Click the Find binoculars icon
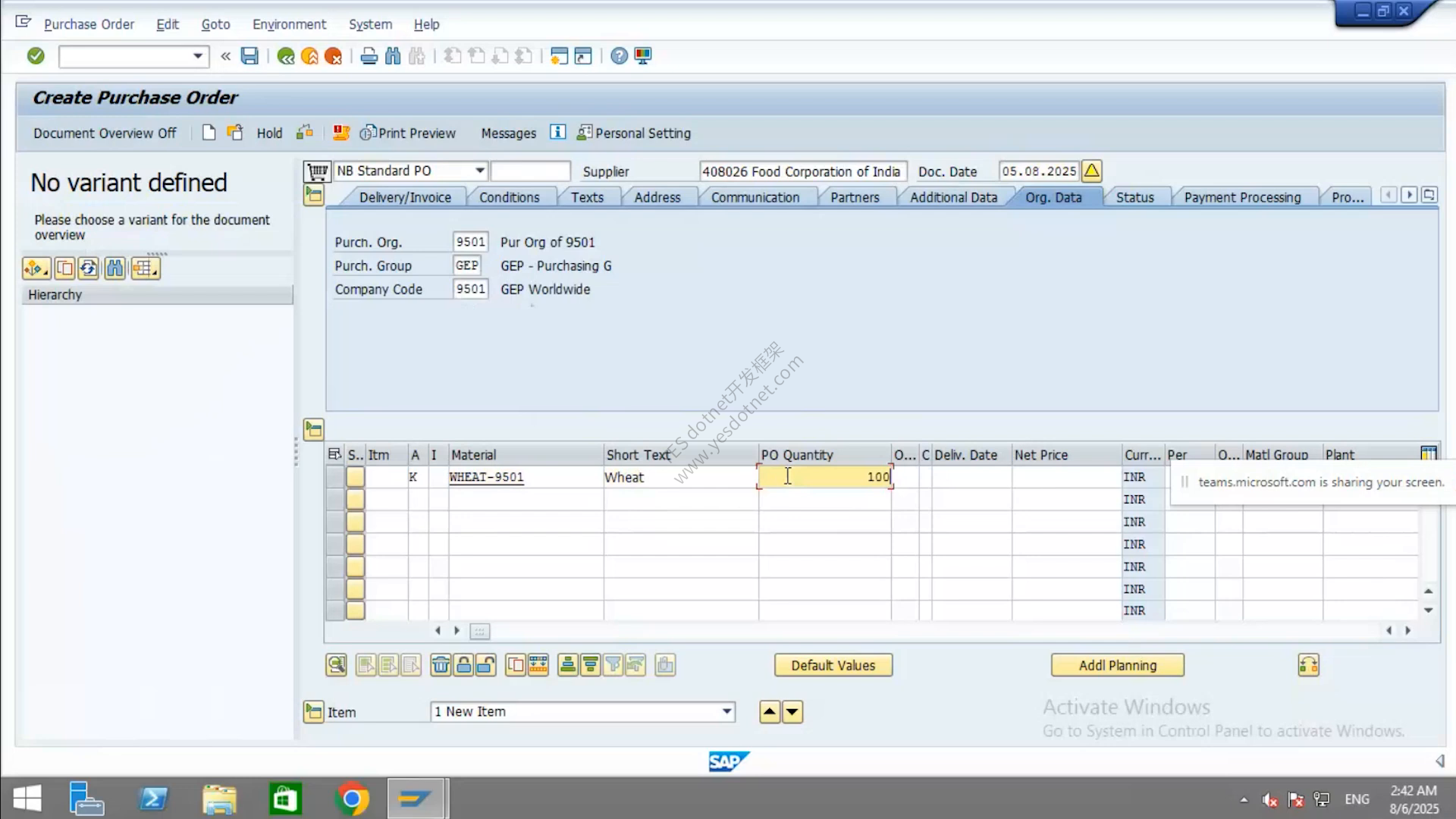The height and width of the screenshot is (819, 1456). click(x=393, y=56)
